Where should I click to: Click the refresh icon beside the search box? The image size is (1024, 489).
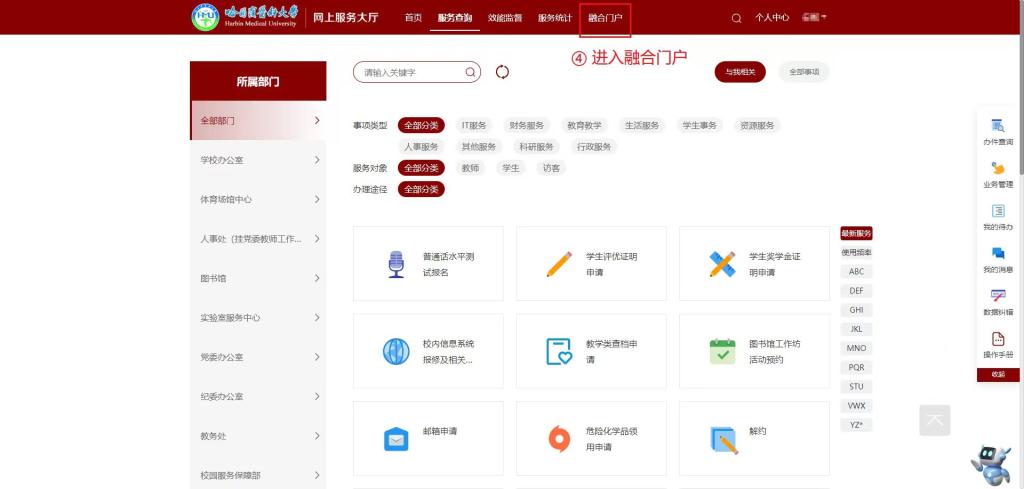pyautogui.click(x=502, y=72)
